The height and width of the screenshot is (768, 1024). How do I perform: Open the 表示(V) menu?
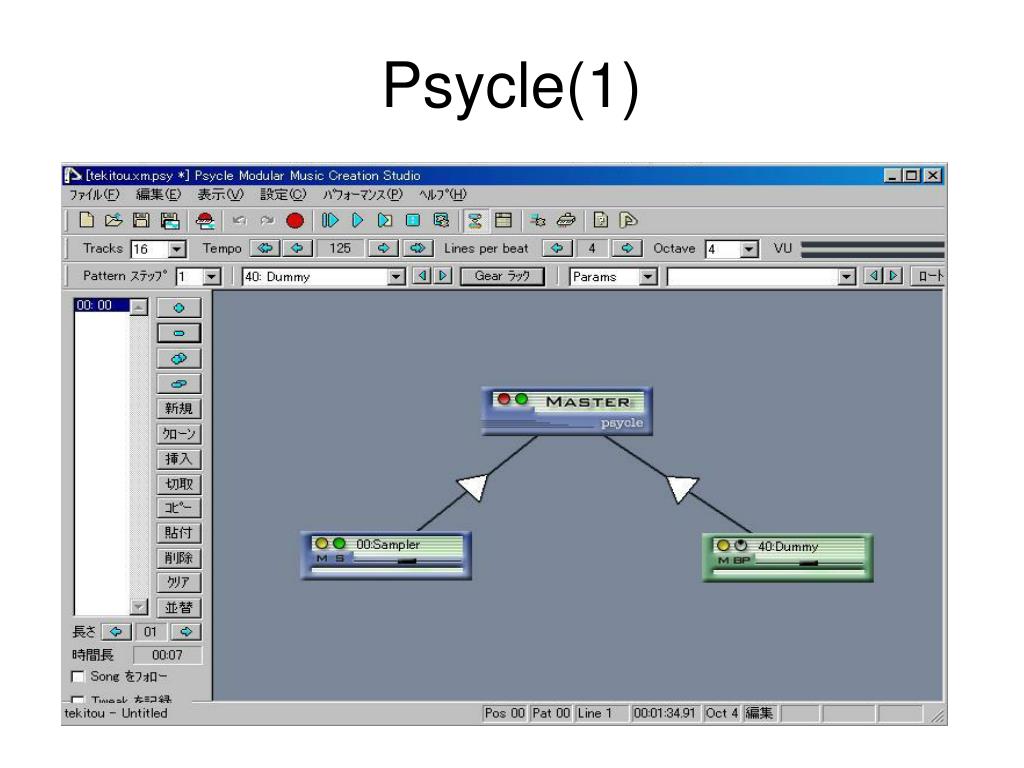(x=220, y=195)
